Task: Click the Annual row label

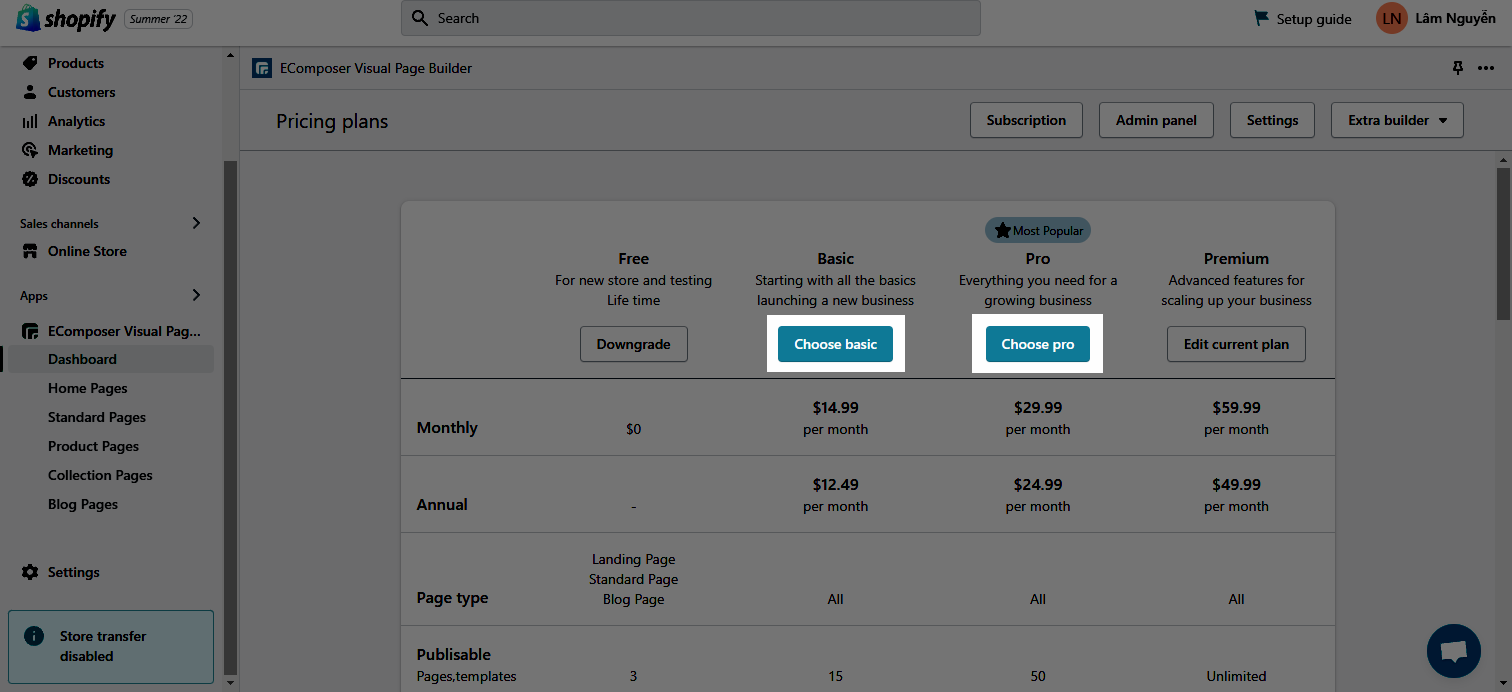Action: [442, 505]
